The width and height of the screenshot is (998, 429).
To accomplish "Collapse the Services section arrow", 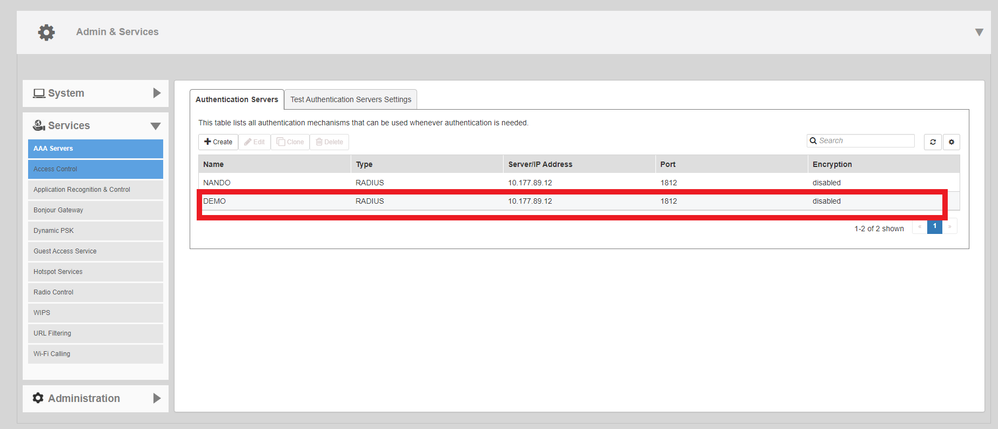I will [x=156, y=126].
